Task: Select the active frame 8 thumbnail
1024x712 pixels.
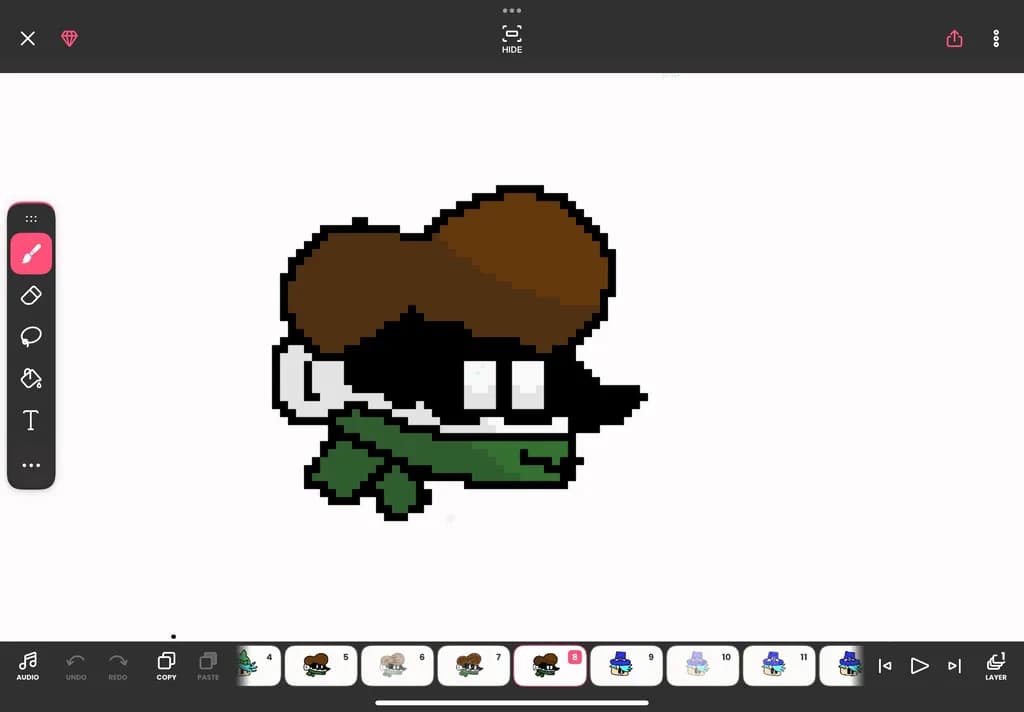Action: click(550, 666)
